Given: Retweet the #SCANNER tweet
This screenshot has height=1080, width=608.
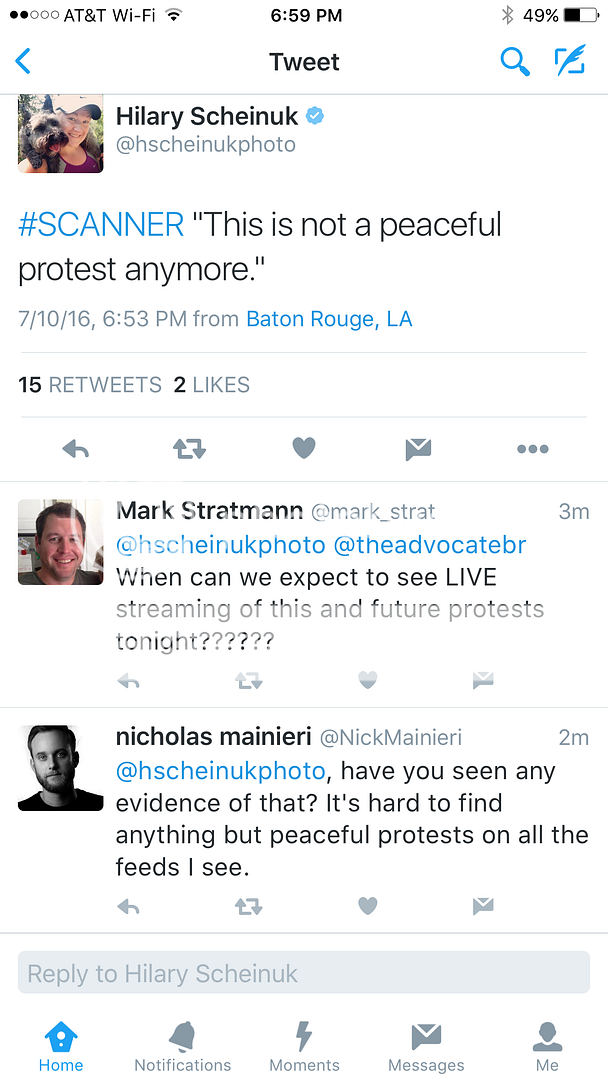Looking at the screenshot, I should pos(189,450).
